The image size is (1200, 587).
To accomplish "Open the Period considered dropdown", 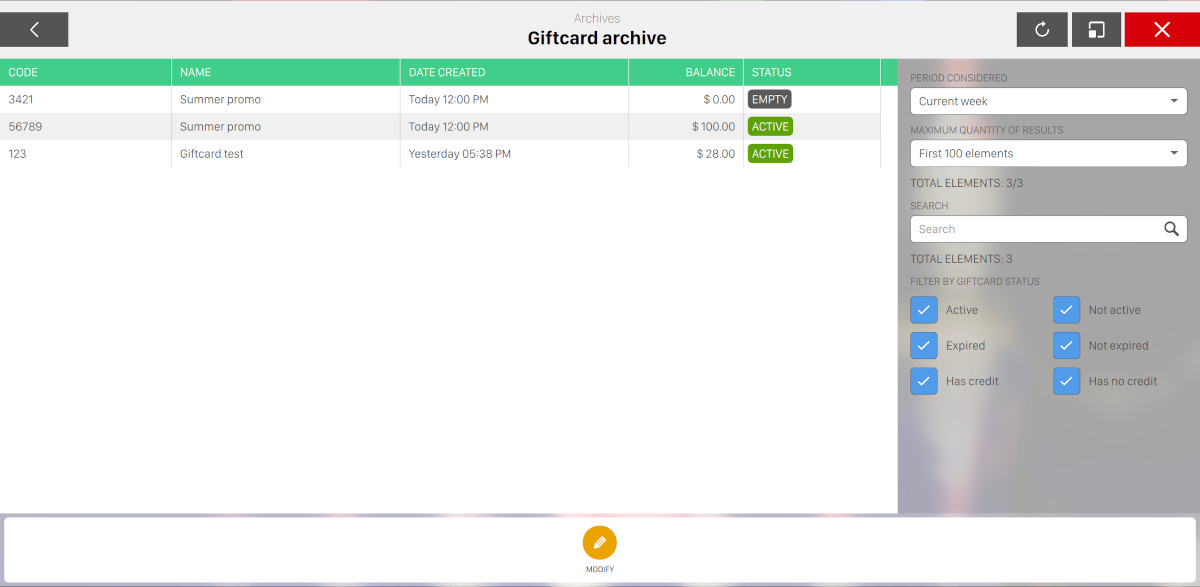I will point(1048,101).
